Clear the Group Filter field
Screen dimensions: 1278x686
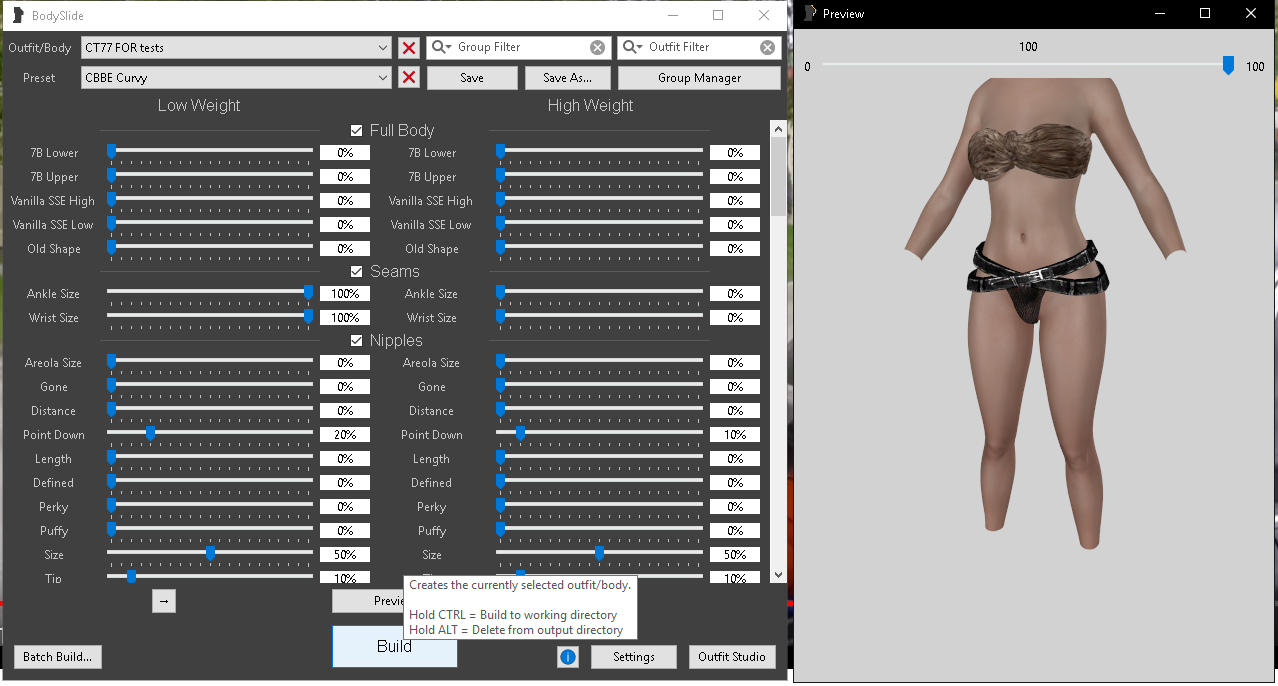597,48
